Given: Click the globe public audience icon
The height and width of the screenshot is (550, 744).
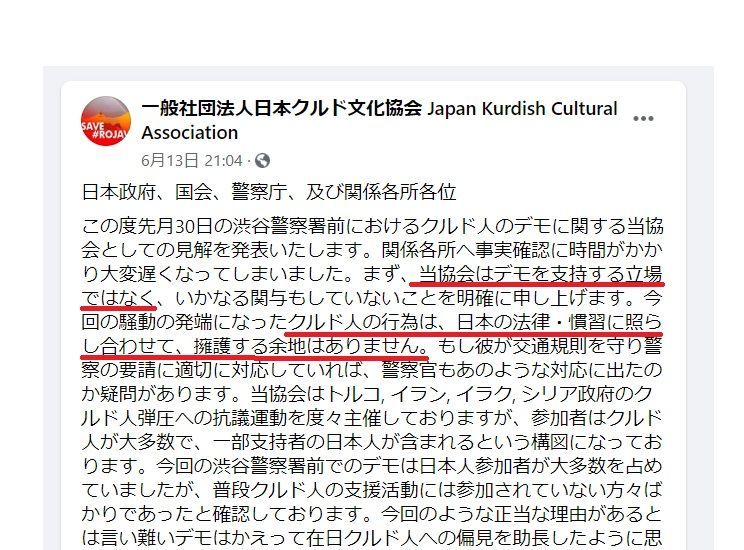Looking at the screenshot, I should pos(262,161).
